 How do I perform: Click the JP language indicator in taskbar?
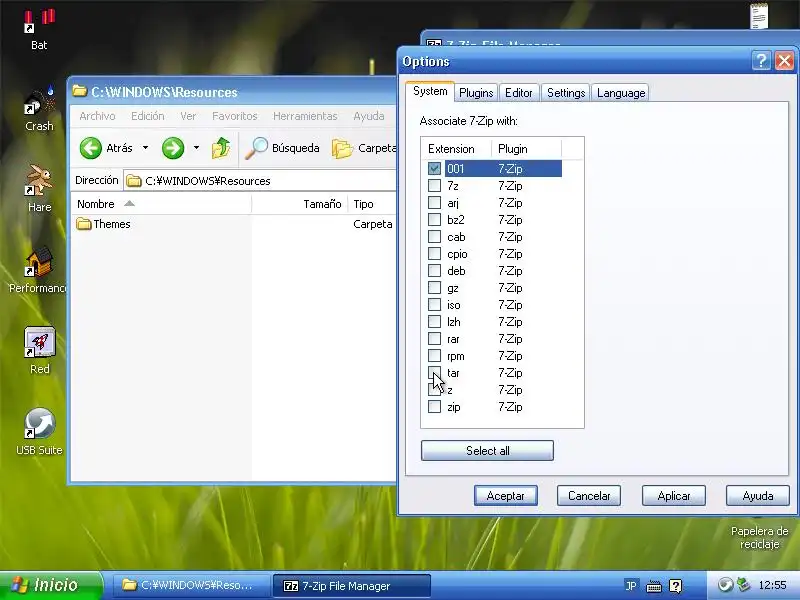(631, 585)
